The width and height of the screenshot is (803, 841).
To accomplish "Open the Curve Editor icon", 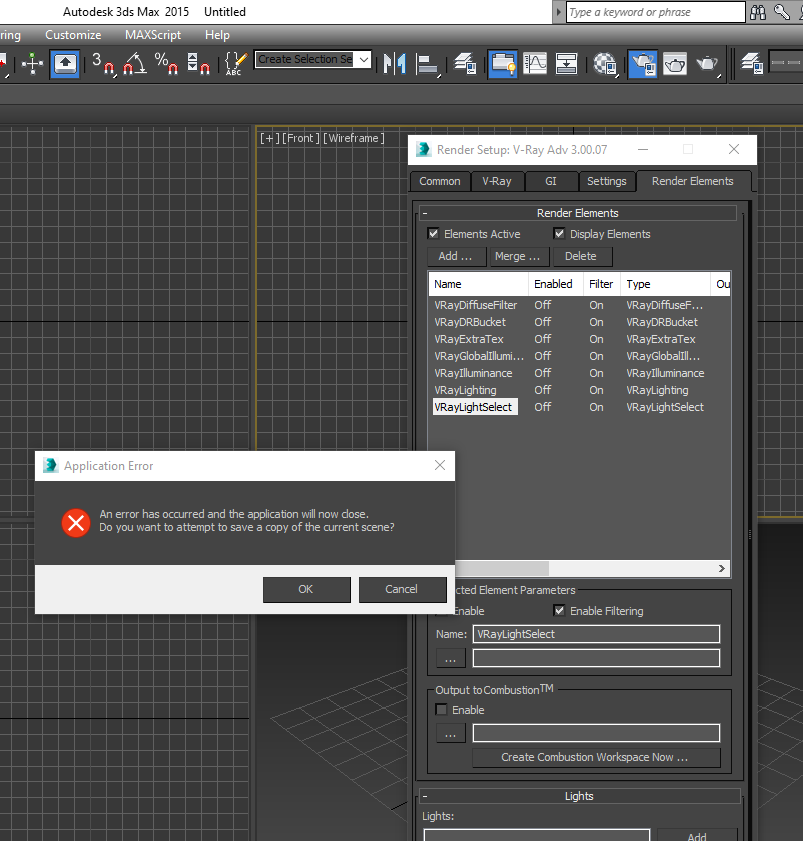I will (x=535, y=63).
